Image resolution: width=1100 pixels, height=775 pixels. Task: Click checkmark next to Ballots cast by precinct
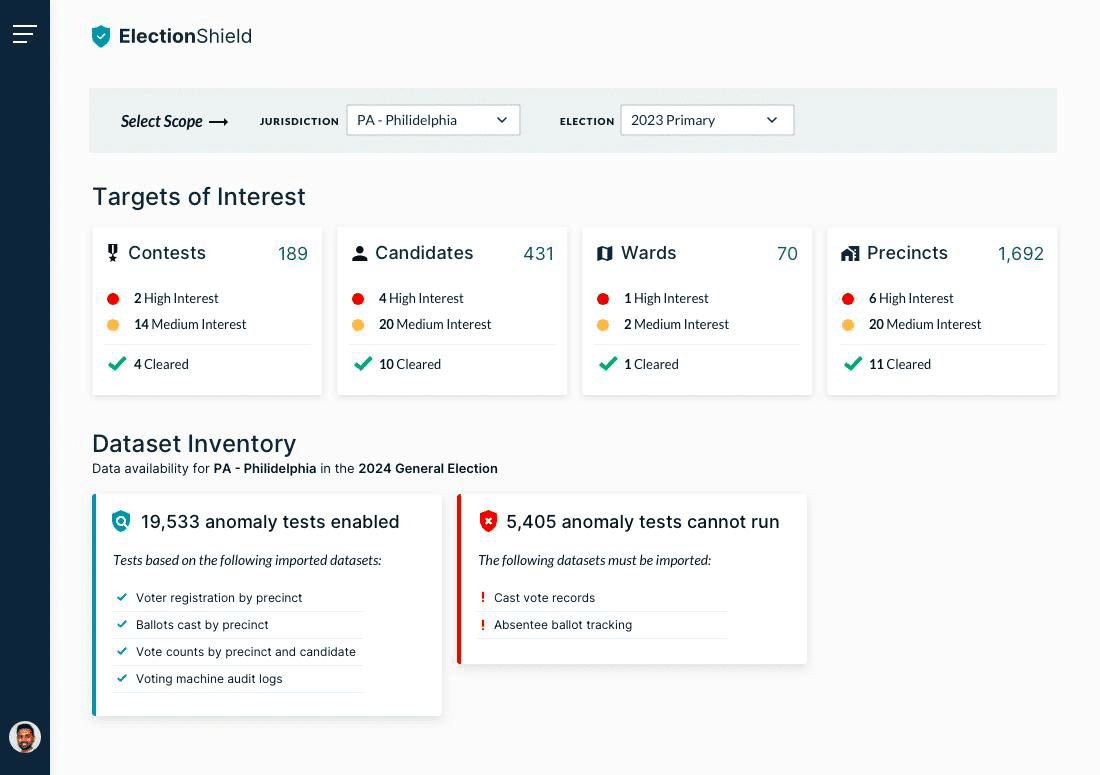pyautogui.click(x=122, y=624)
